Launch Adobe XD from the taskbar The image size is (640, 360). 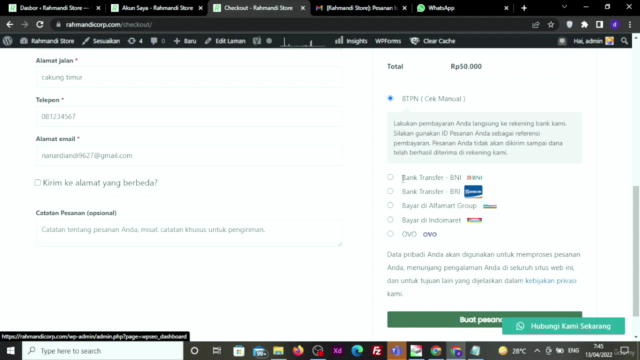pyautogui.click(x=338, y=351)
